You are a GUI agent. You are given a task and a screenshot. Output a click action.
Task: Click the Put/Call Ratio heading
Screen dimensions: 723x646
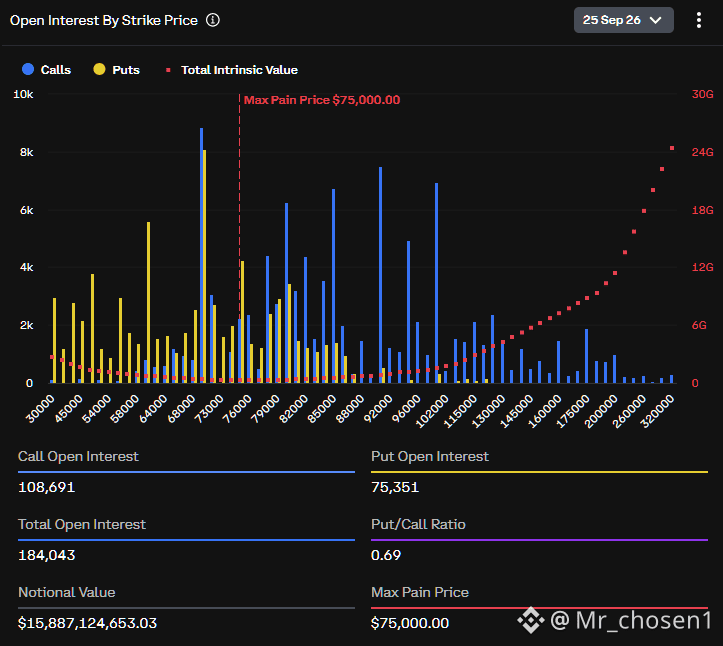(x=418, y=524)
